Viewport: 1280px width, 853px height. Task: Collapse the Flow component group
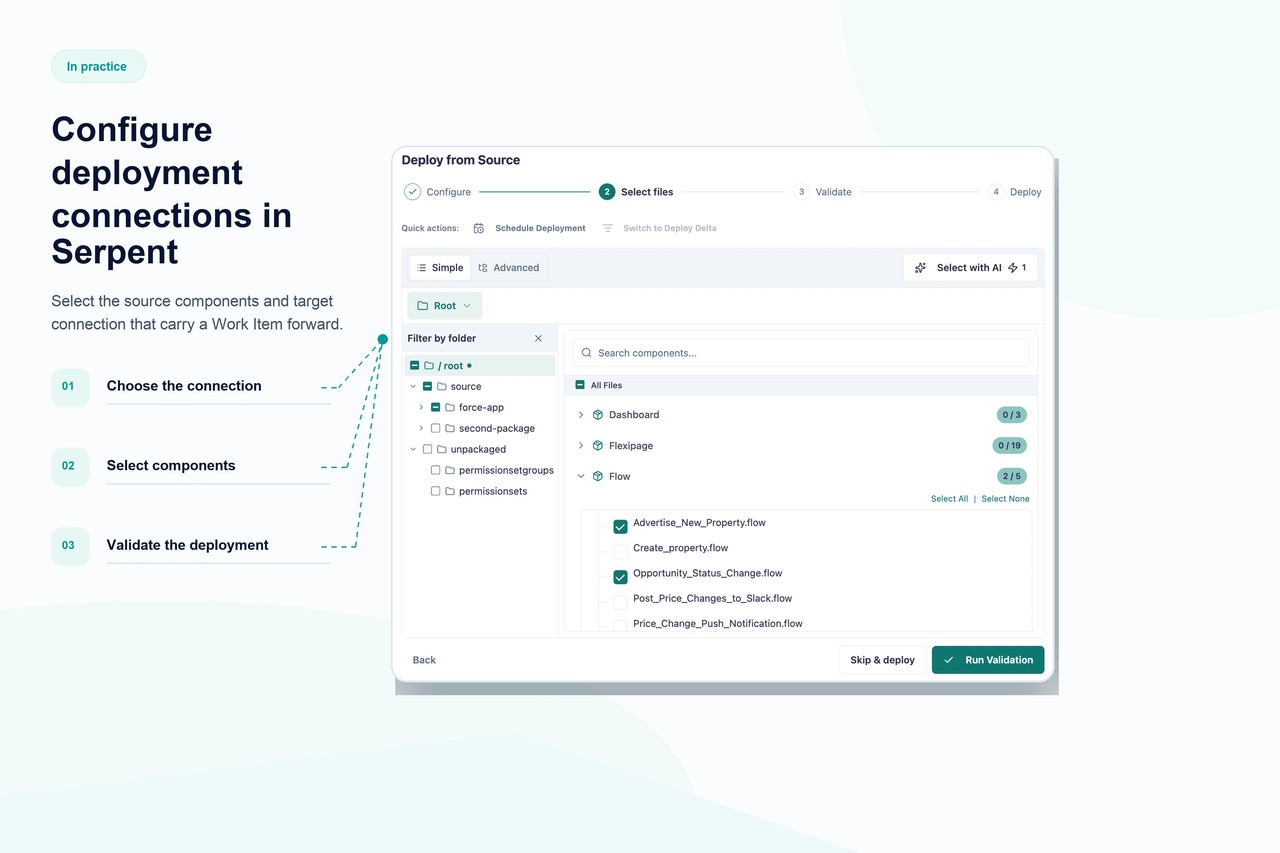(x=581, y=477)
